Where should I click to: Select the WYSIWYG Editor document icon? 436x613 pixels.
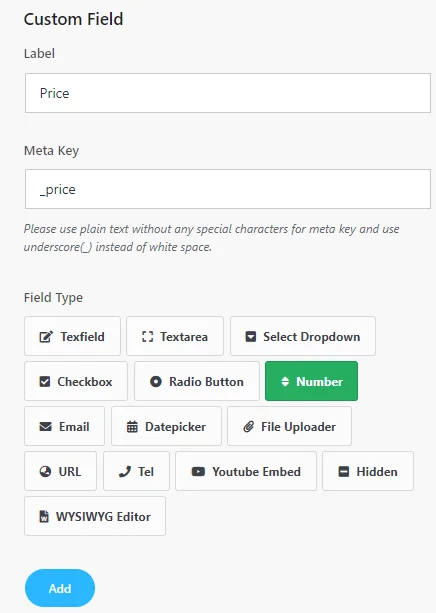tap(44, 516)
